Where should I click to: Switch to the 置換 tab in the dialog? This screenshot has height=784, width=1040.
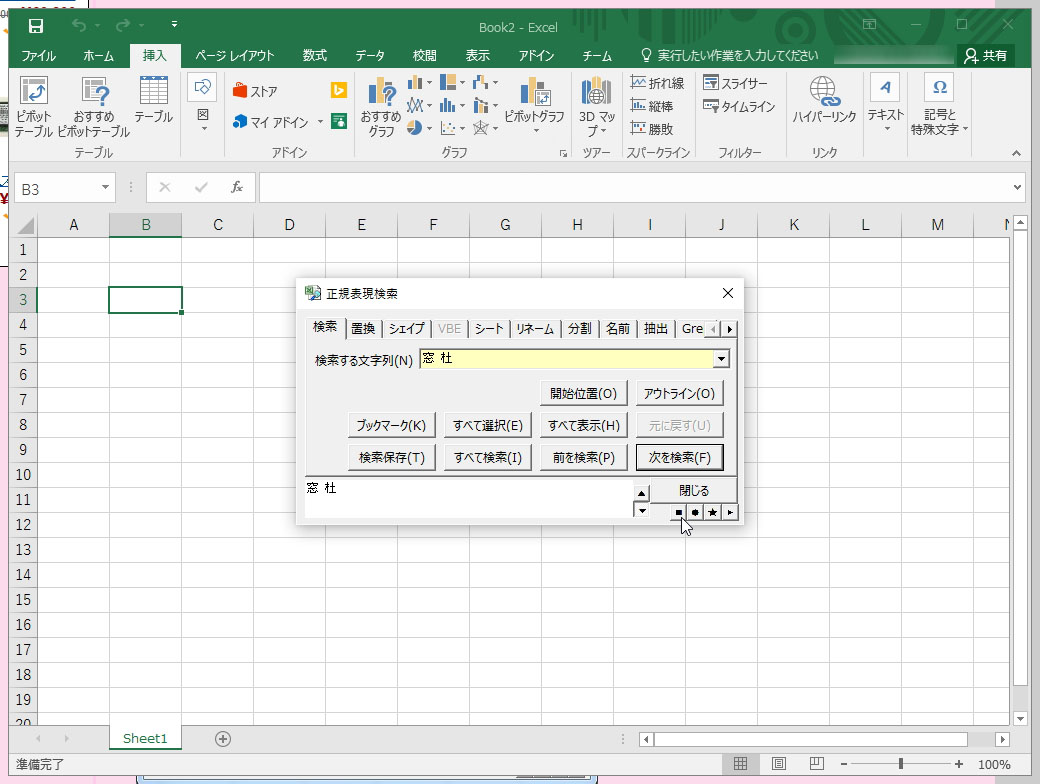(362, 327)
